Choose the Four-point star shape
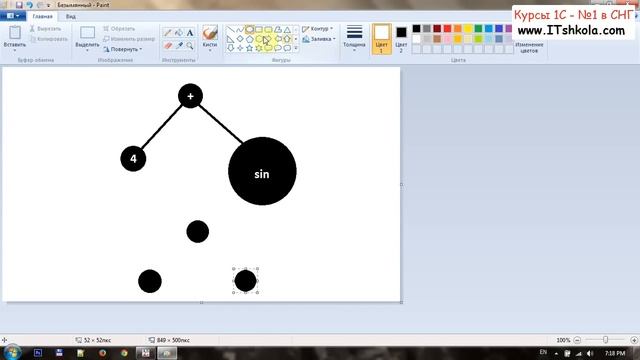The height and width of the screenshot is (360, 640). click(240, 48)
